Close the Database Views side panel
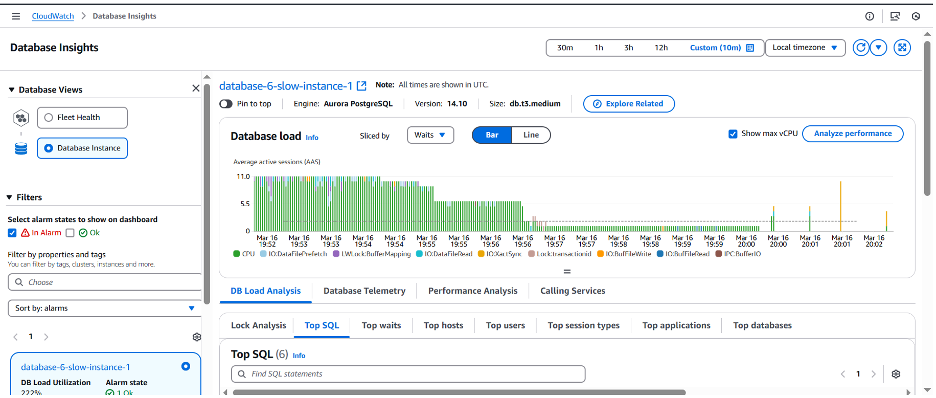The width and height of the screenshot is (936, 398). click(196, 88)
